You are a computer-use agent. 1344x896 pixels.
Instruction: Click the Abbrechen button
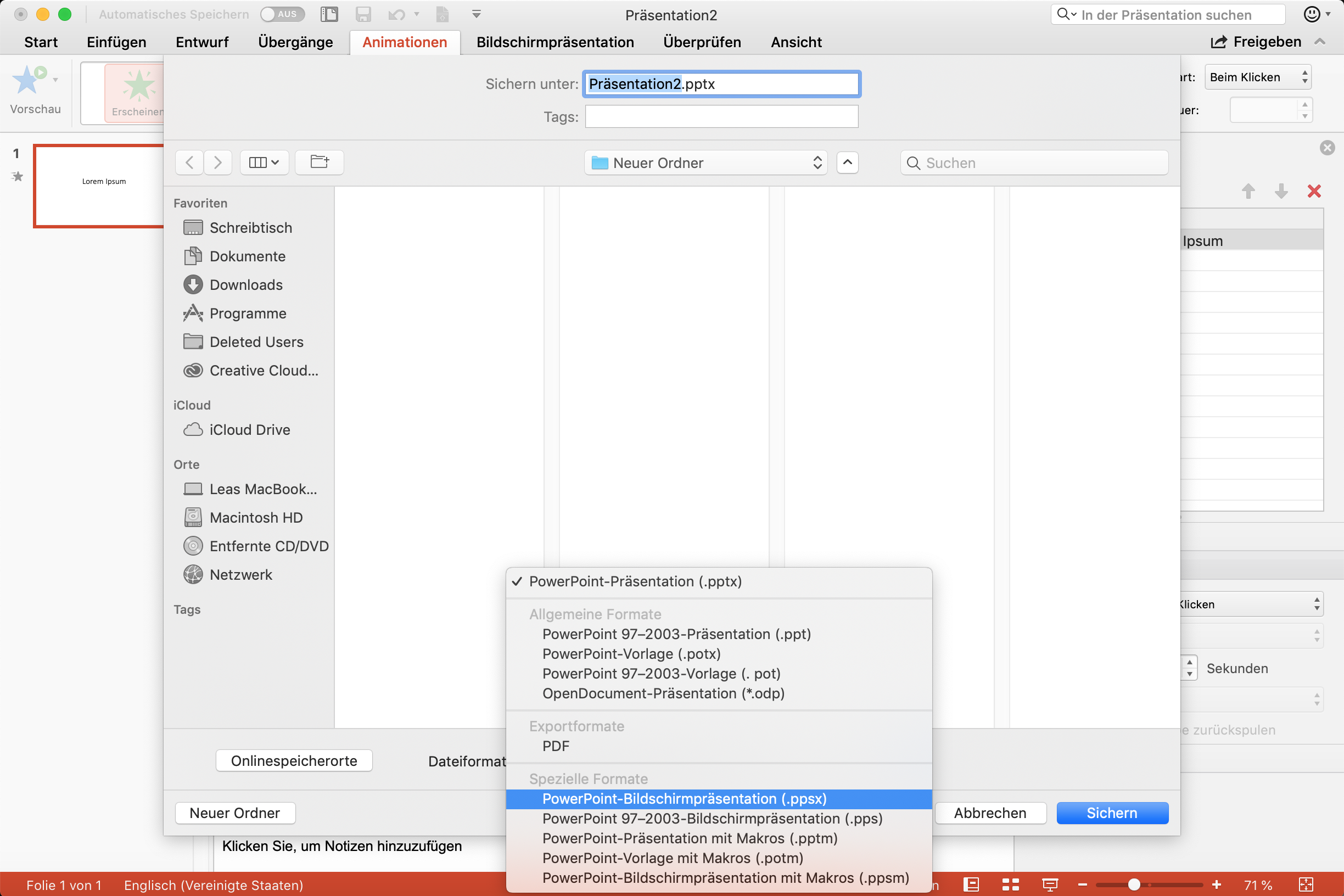pyautogui.click(x=990, y=813)
